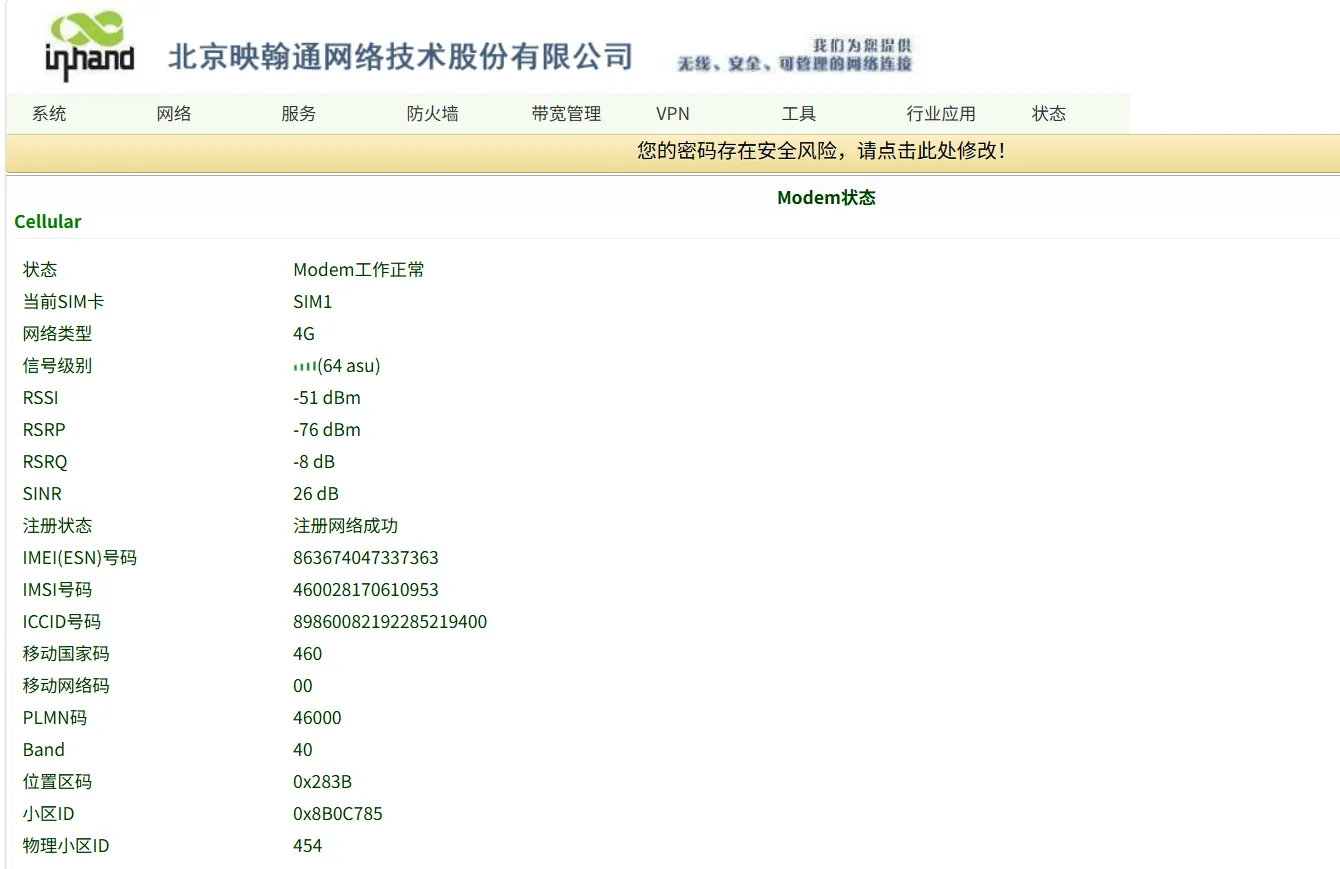Open the VPN menu
The image size is (1340, 869).
point(673,114)
